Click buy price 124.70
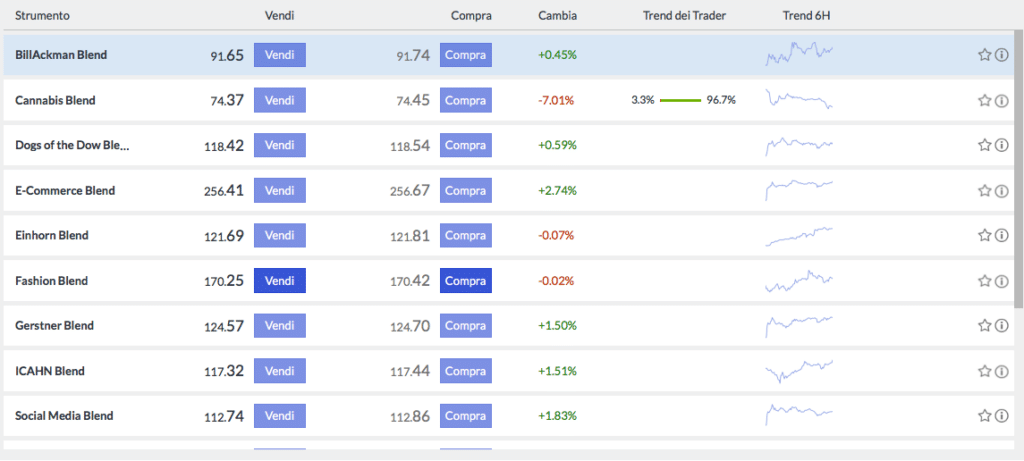 (x=410, y=325)
